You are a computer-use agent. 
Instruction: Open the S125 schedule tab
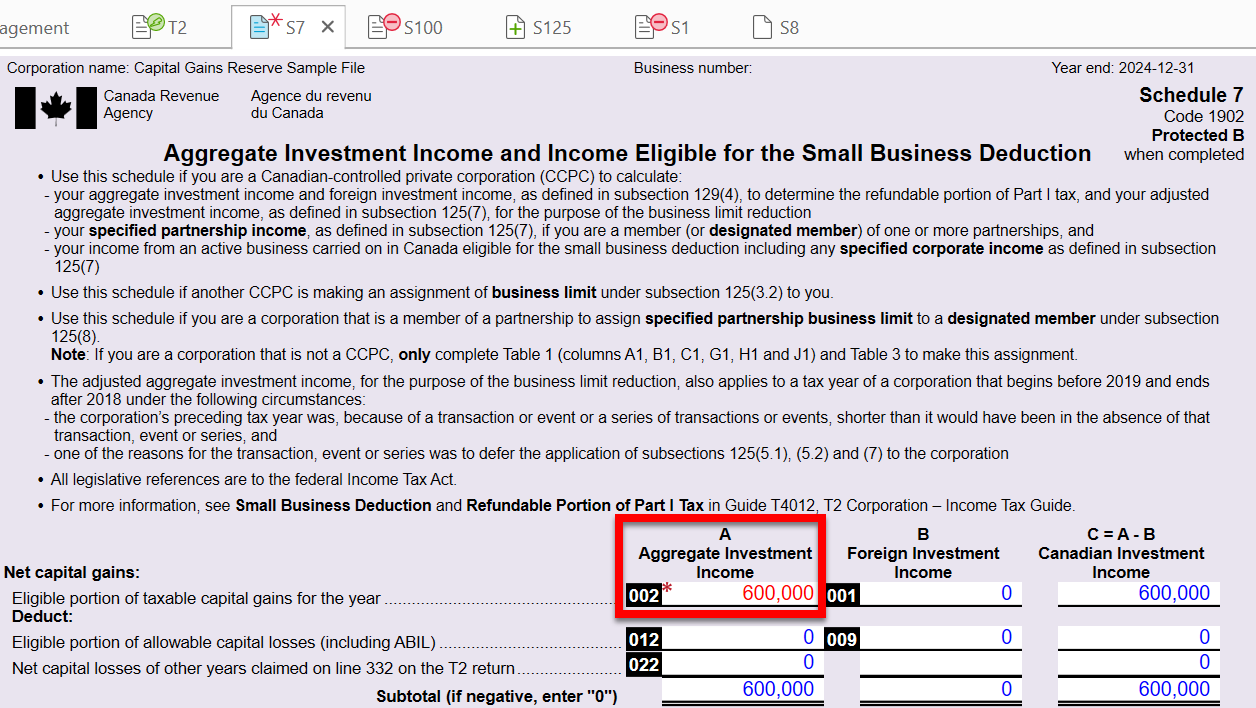click(x=538, y=27)
